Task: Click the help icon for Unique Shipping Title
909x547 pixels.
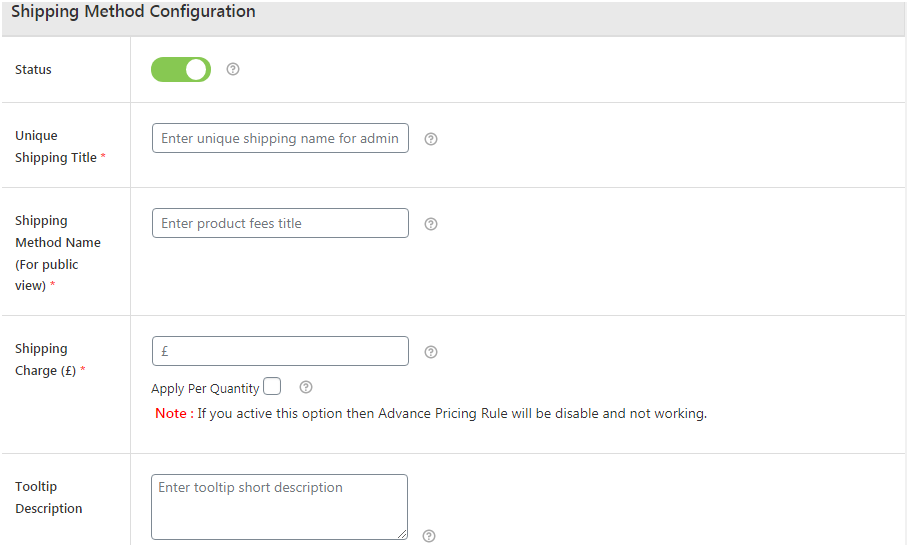Action: click(431, 139)
